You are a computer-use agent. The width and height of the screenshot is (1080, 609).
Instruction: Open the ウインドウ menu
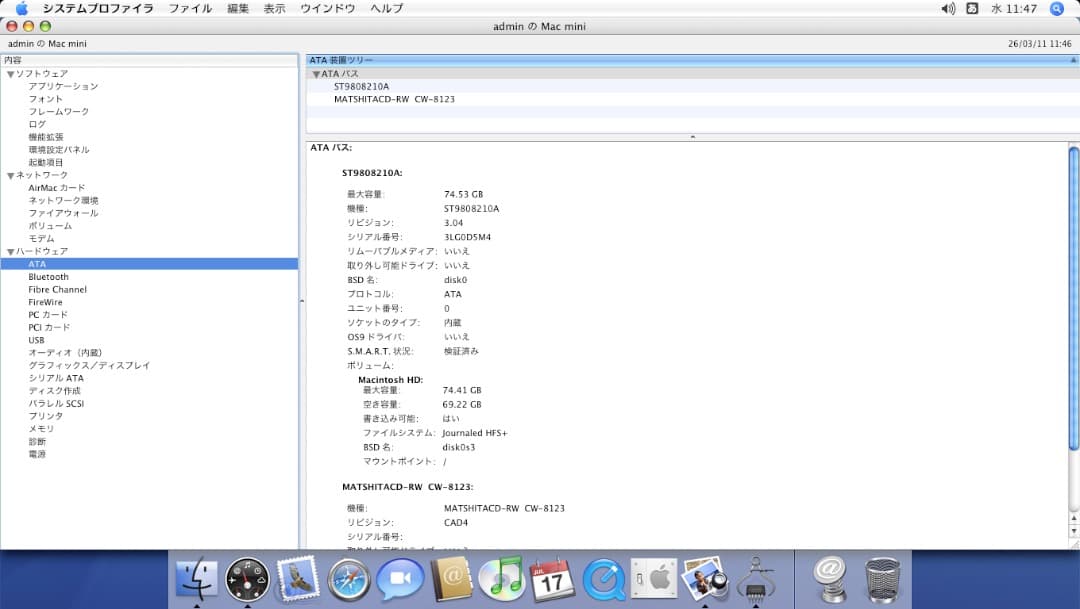pos(327,8)
